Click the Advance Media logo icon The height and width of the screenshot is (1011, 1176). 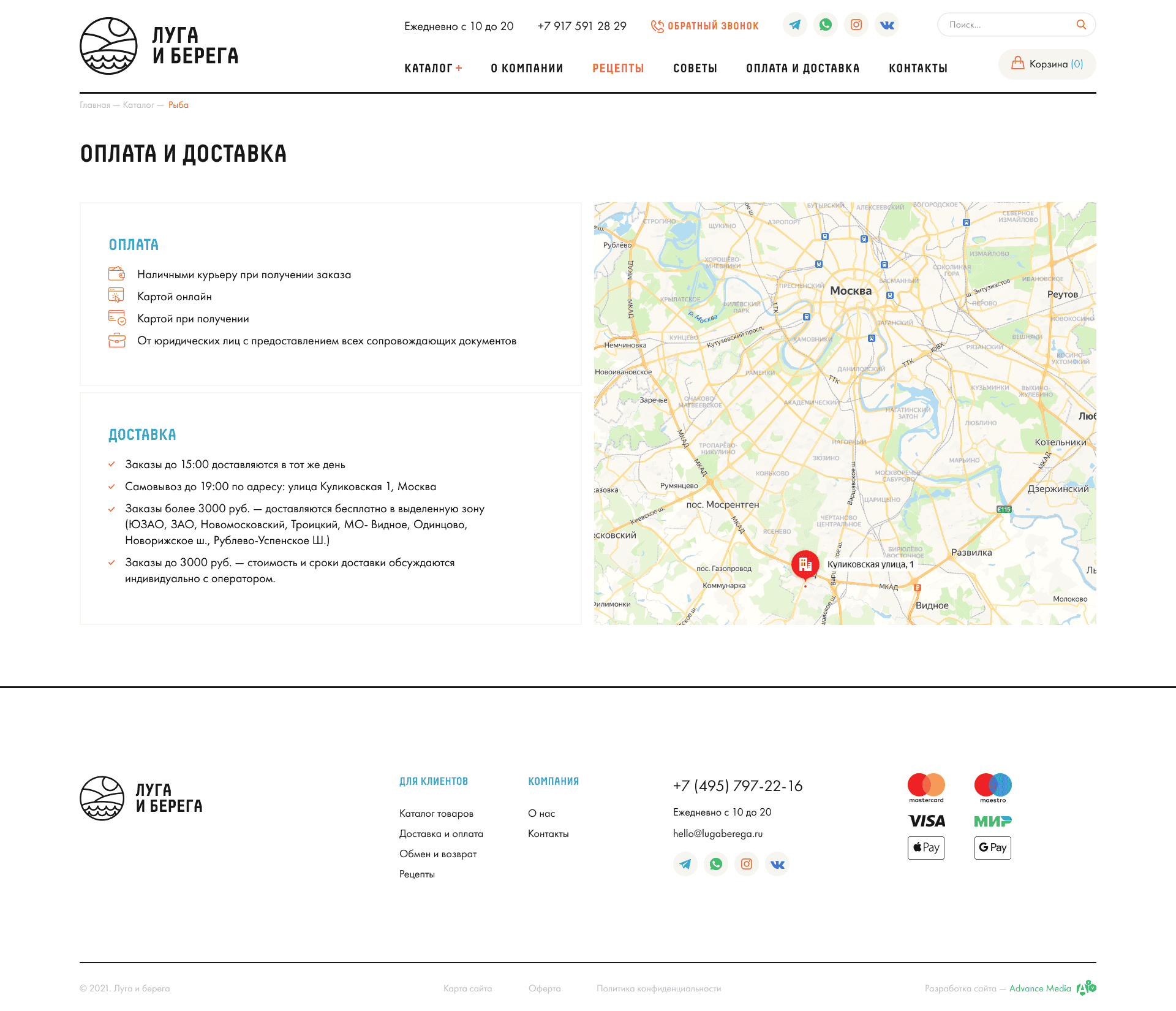point(1087,988)
